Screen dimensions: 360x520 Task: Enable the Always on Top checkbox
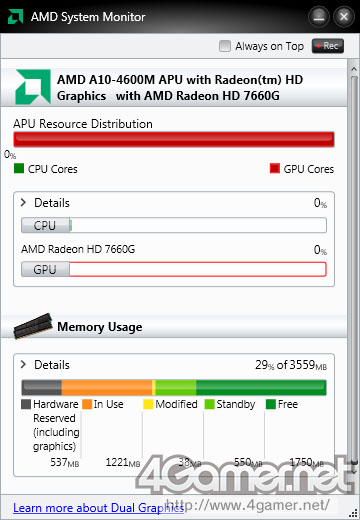coord(225,46)
